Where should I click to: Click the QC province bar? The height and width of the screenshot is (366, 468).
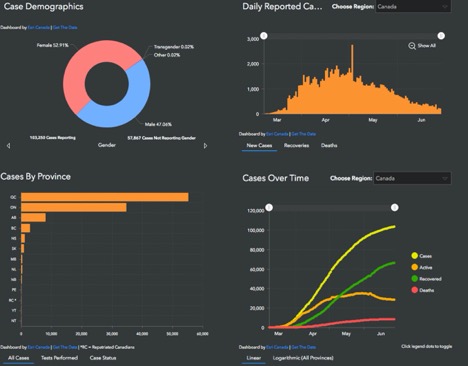coord(105,197)
